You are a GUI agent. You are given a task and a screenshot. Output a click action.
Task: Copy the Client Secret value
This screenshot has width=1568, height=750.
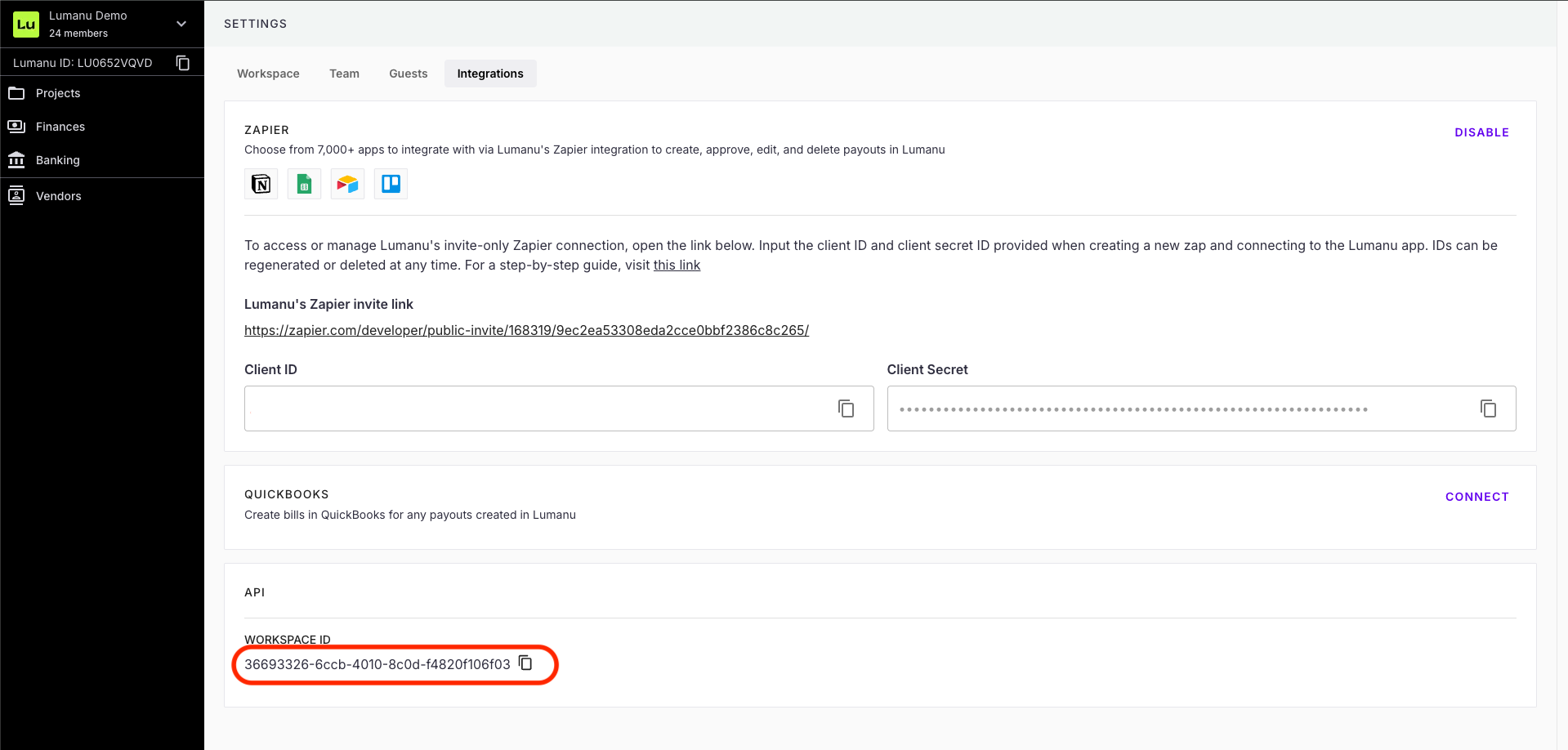tap(1489, 408)
